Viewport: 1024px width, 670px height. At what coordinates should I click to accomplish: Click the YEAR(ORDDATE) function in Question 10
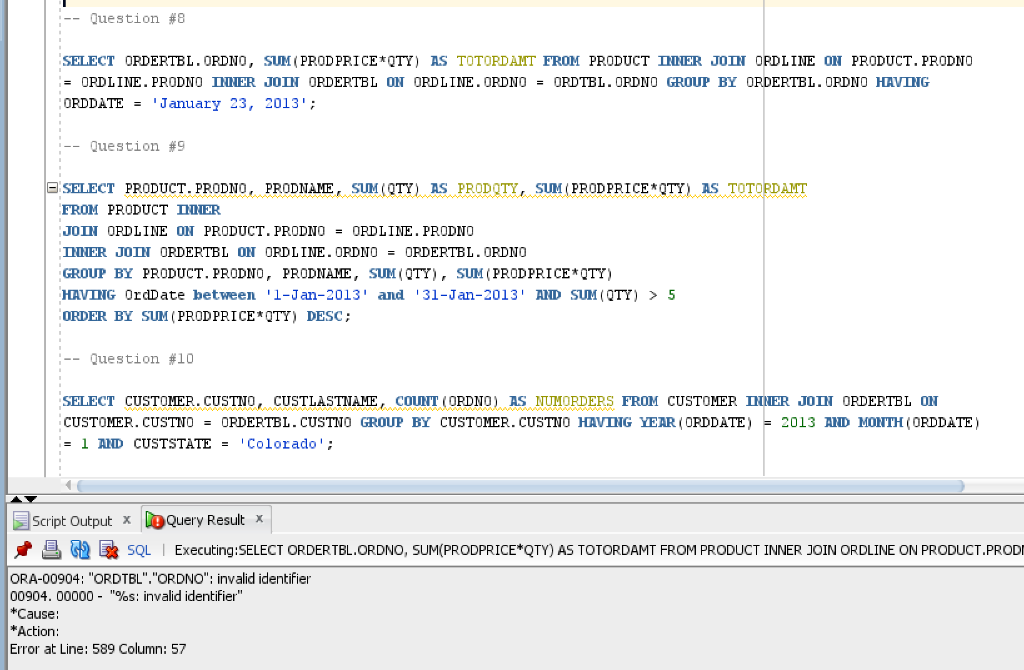click(x=696, y=423)
